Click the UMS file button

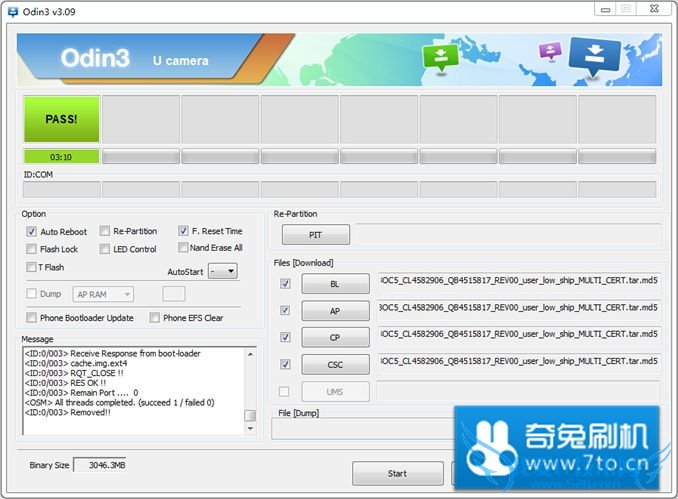[336, 392]
